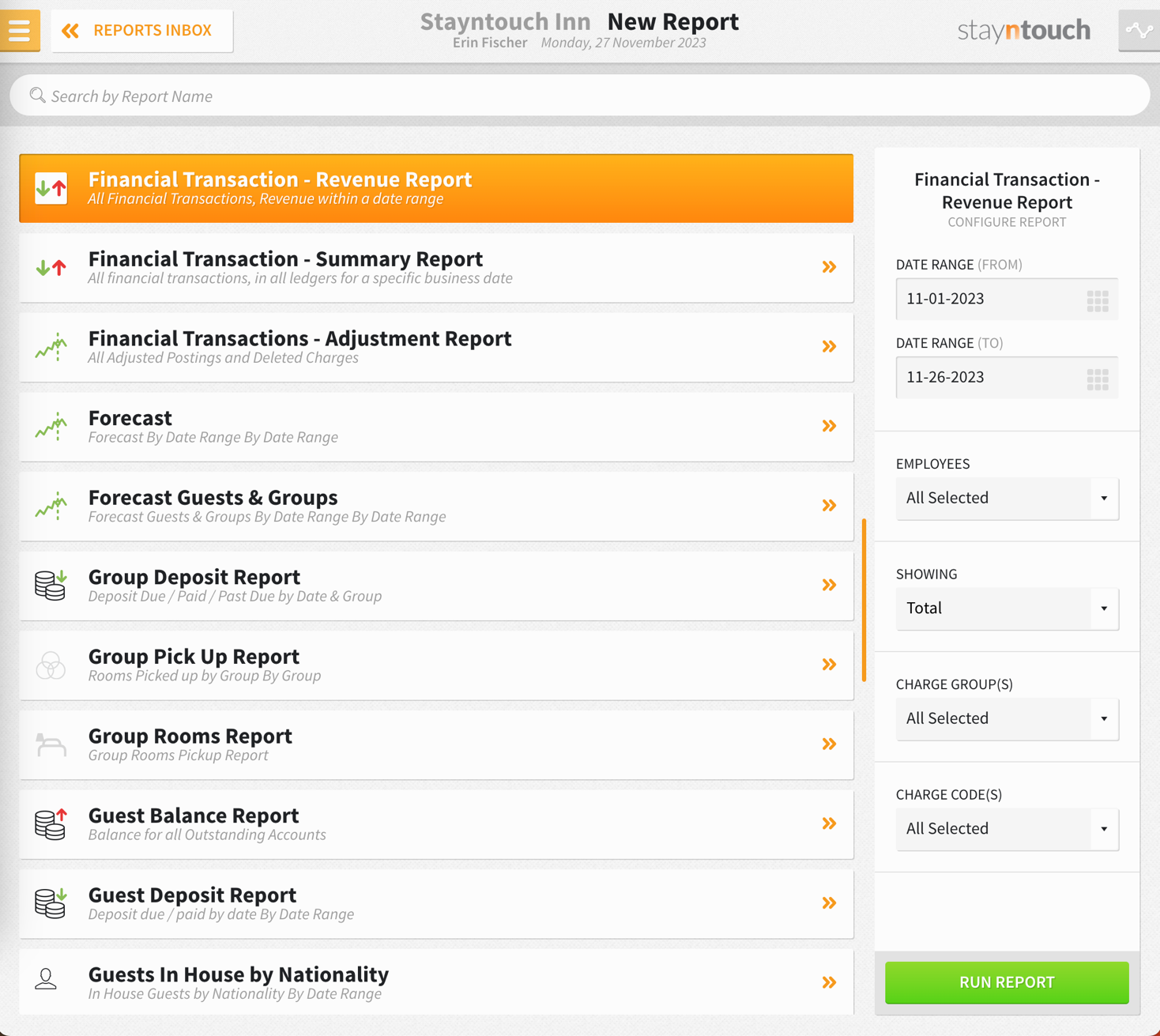Select Financial Transaction - Summary Report title
This screenshot has height=1036, width=1160.
coord(285,259)
